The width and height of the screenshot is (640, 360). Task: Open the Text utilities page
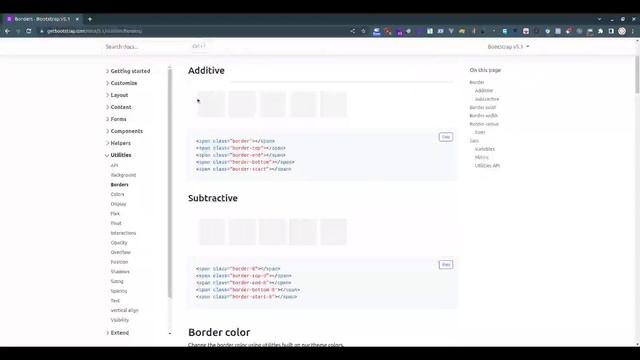[x=115, y=300]
